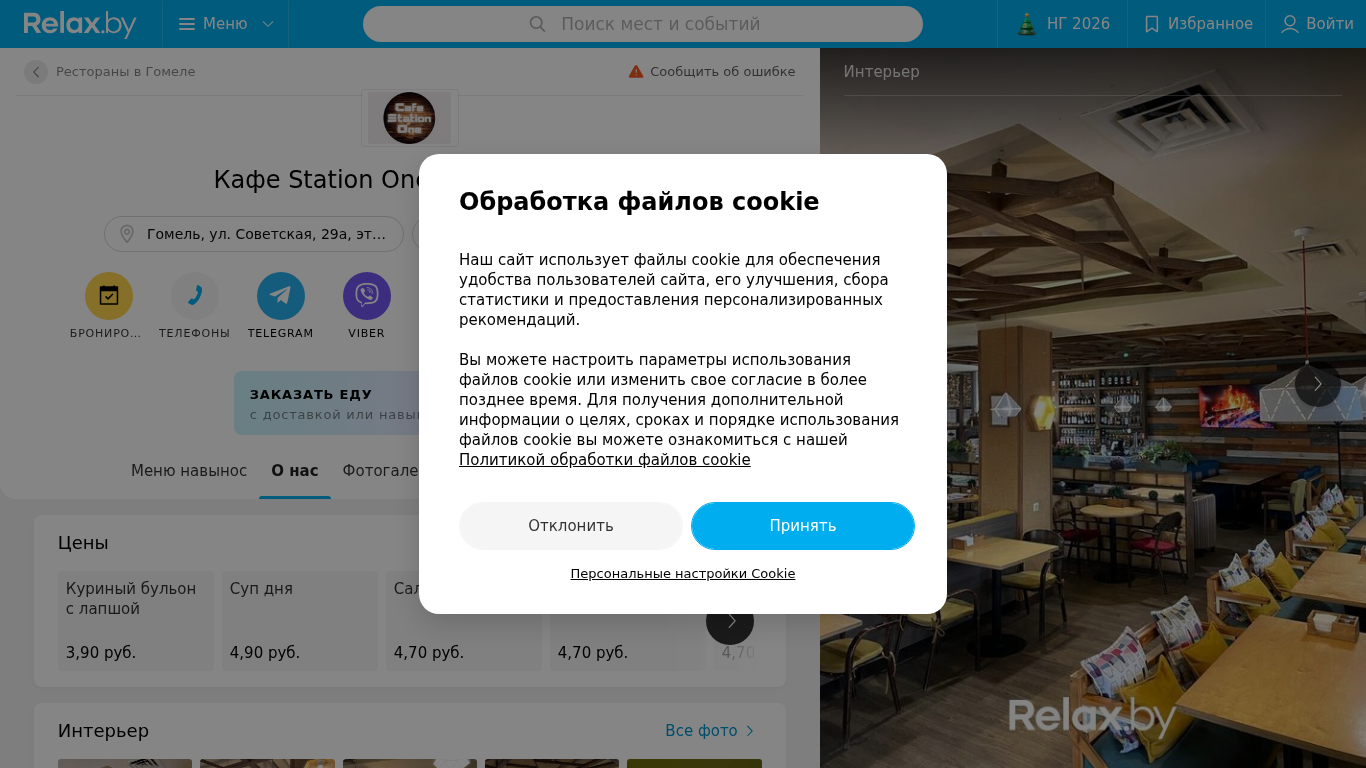Show next interior photo with arrow
The height and width of the screenshot is (768, 1366).
[1318, 384]
